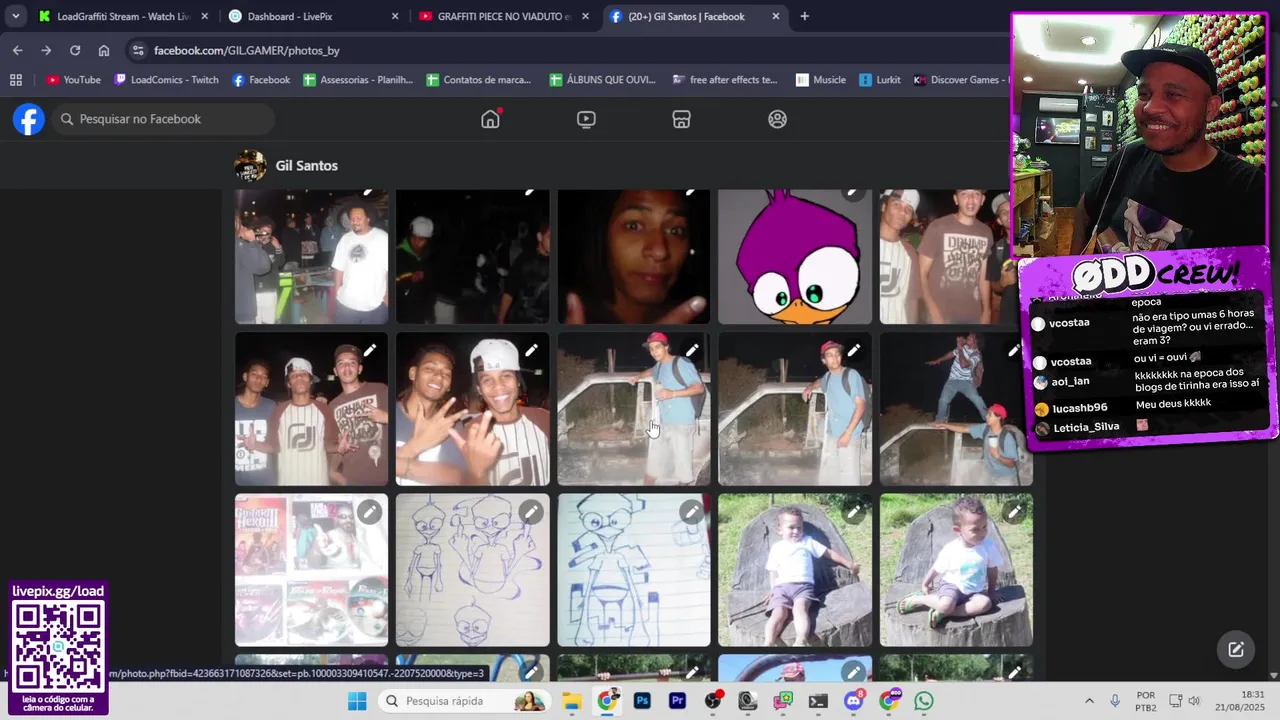Reload the current page

[x=75, y=50]
